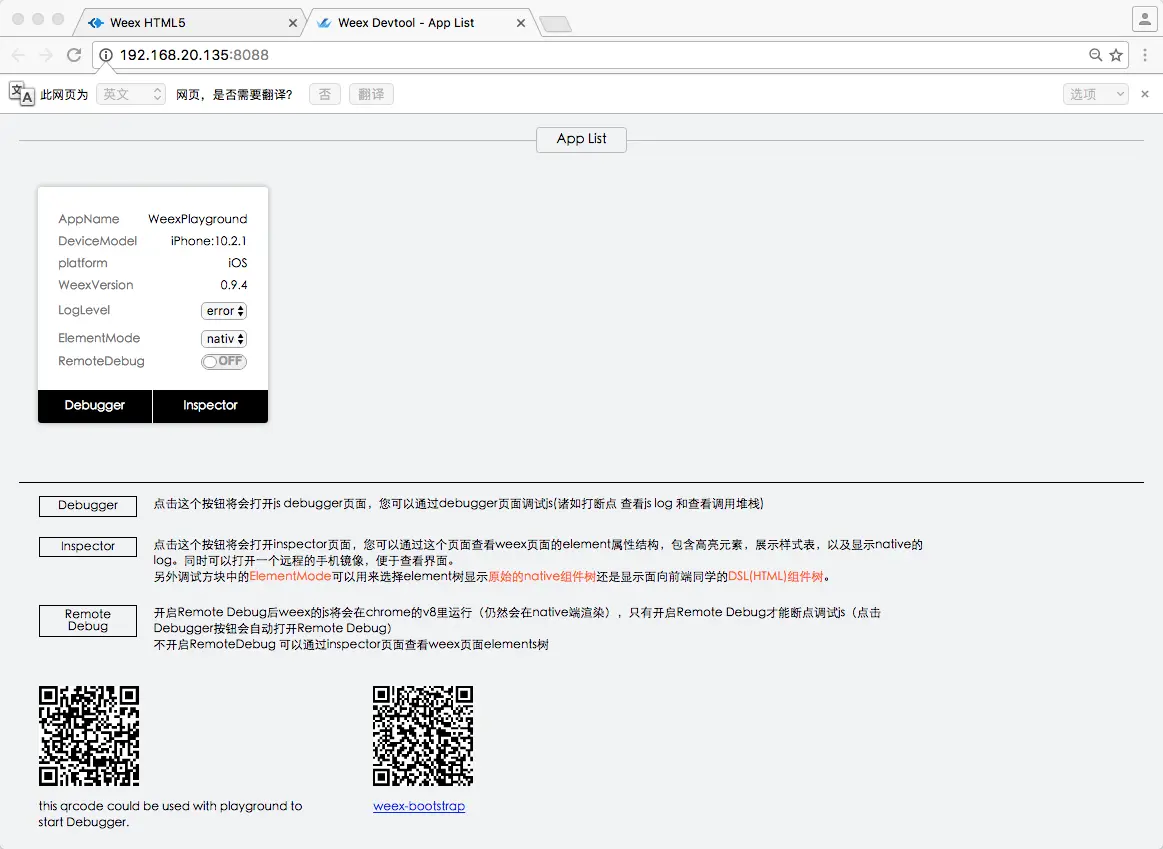Click the LogLevel label

[84, 310]
